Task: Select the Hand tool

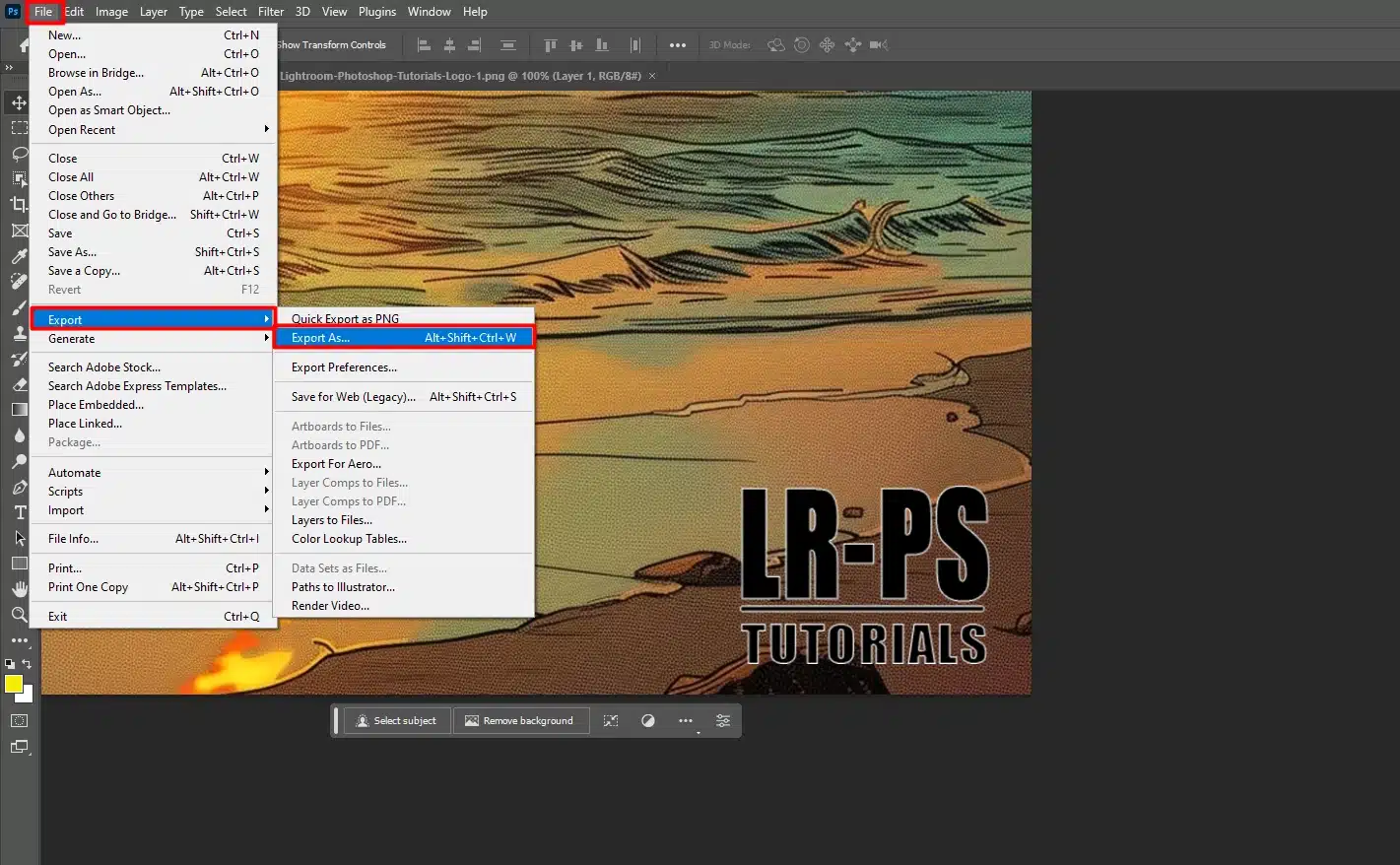Action: coord(19,589)
